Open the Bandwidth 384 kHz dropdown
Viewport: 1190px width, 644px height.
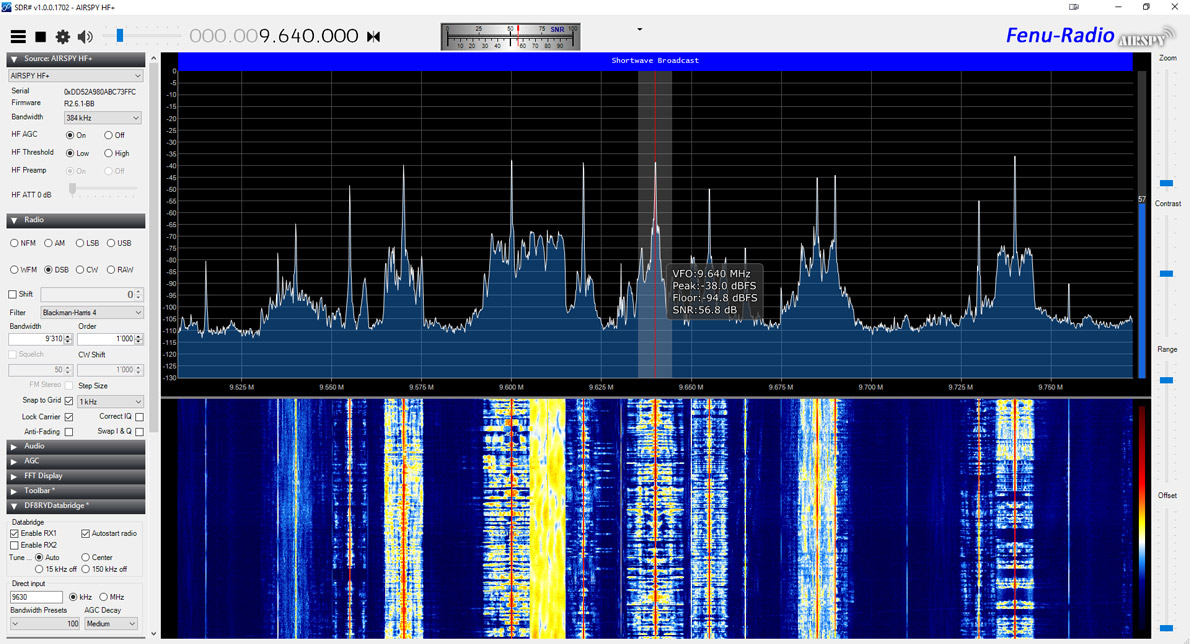click(x=102, y=118)
